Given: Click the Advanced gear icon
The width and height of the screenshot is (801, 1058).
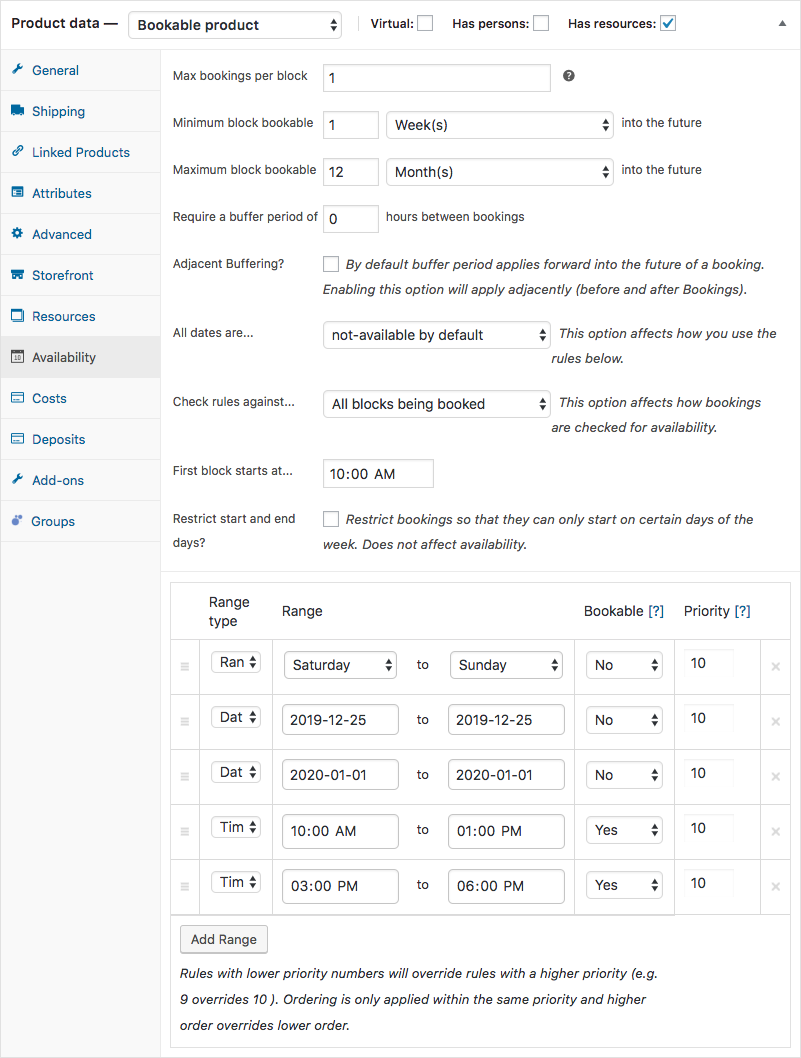Looking at the screenshot, I should tap(19, 234).
